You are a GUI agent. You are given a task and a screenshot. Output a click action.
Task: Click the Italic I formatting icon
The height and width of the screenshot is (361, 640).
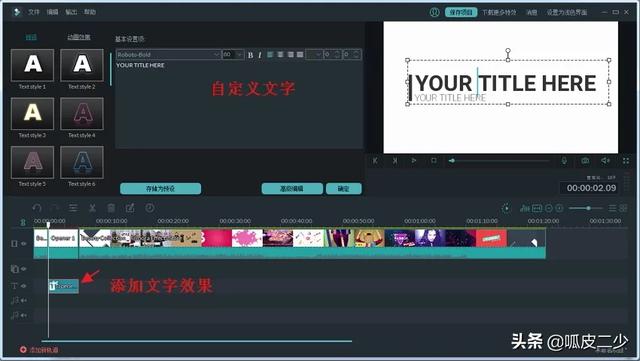260,55
